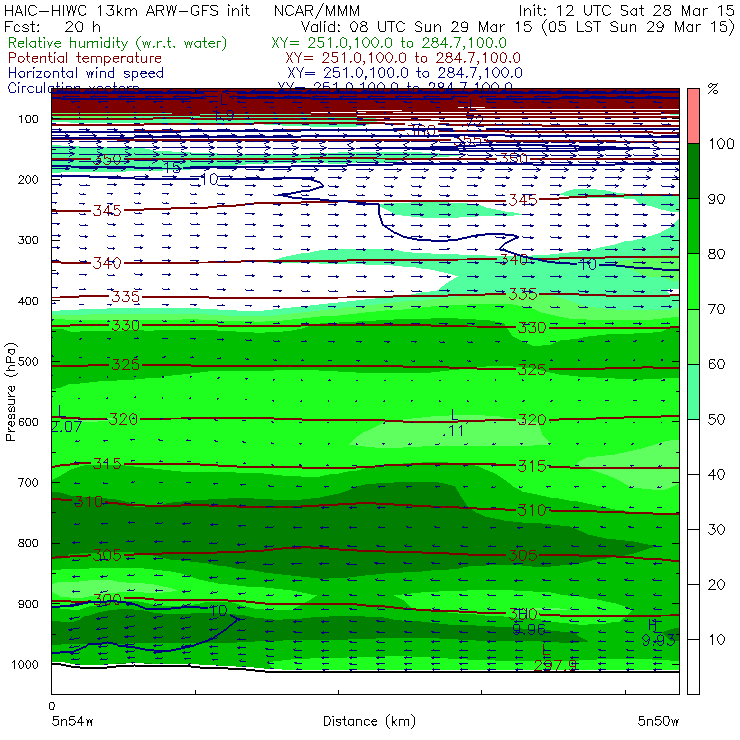The image size is (740, 740).
Task: Click the '20' colorbar scale label
Action: click(x=716, y=585)
